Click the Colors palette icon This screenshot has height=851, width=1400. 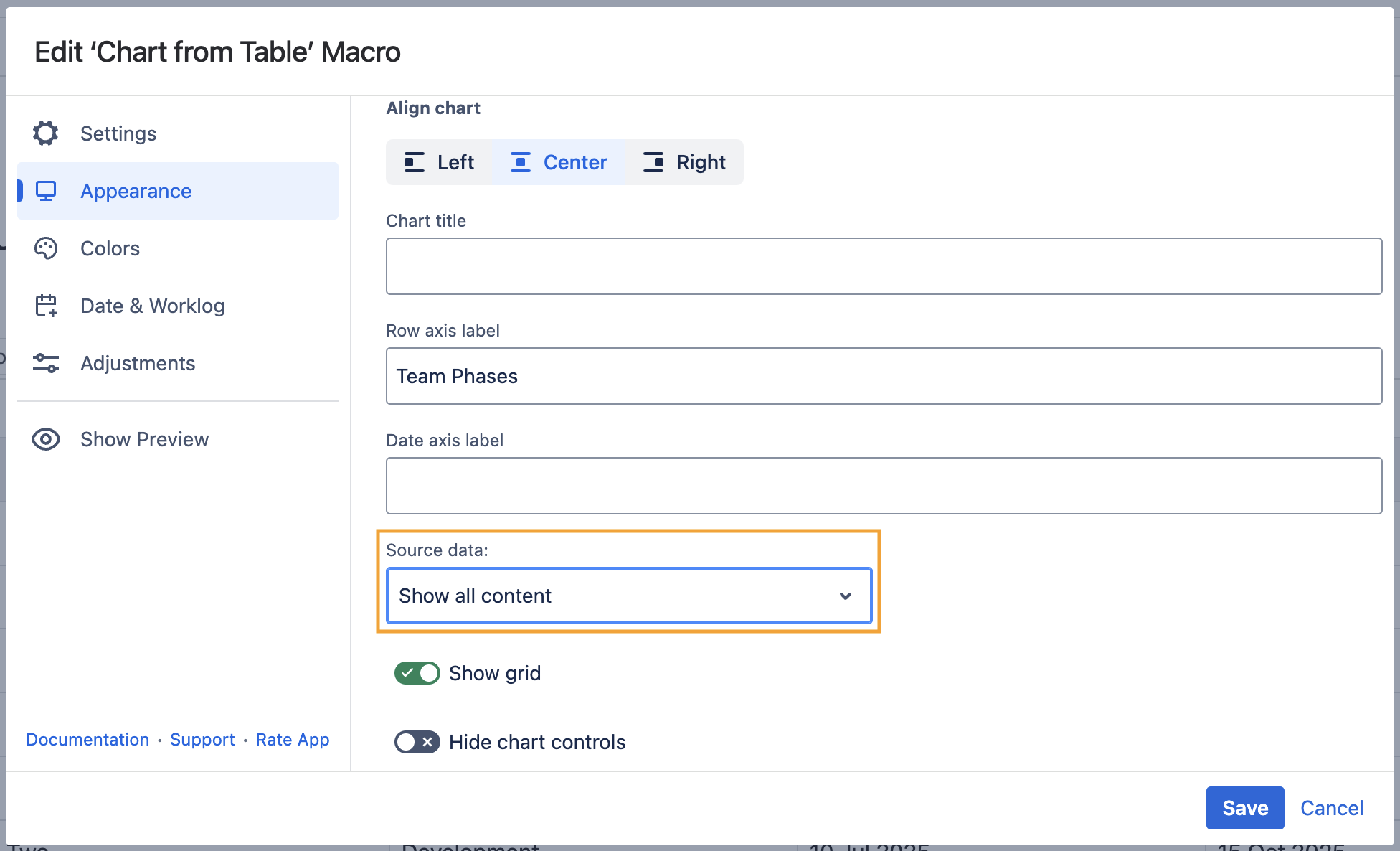[46, 248]
